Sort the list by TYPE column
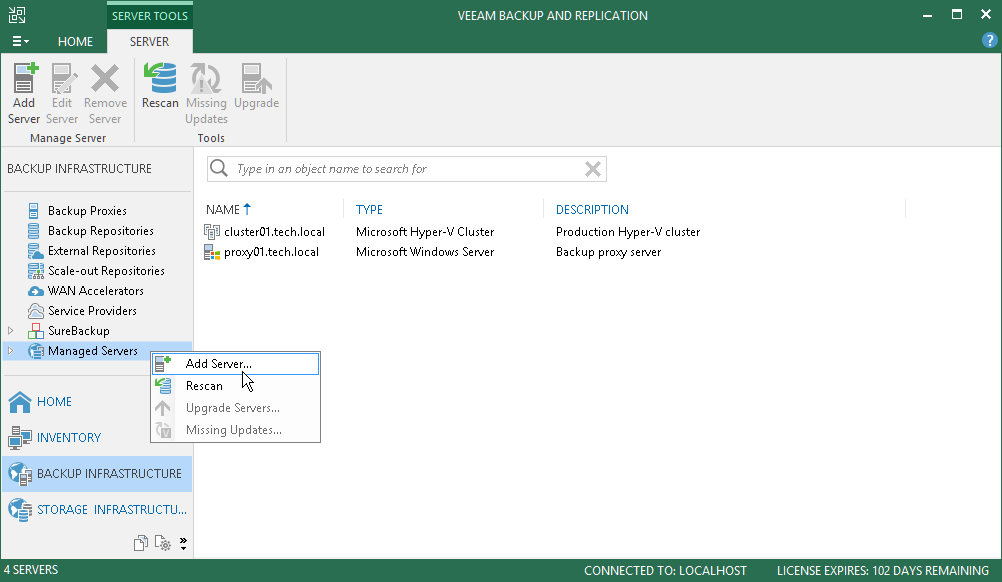The height and width of the screenshot is (582, 1002). (369, 210)
